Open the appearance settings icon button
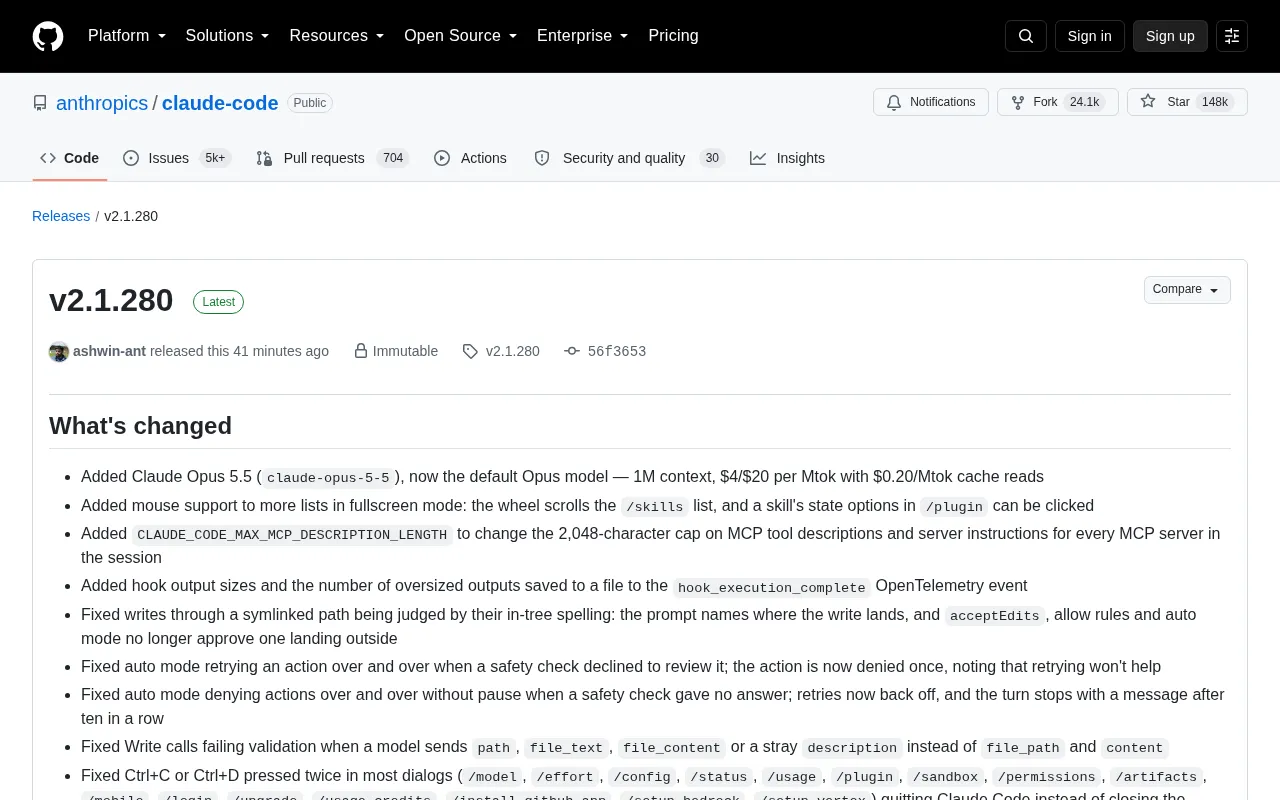Image resolution: width=1280 pixels, height=800 pixels. click(1232, 36)
